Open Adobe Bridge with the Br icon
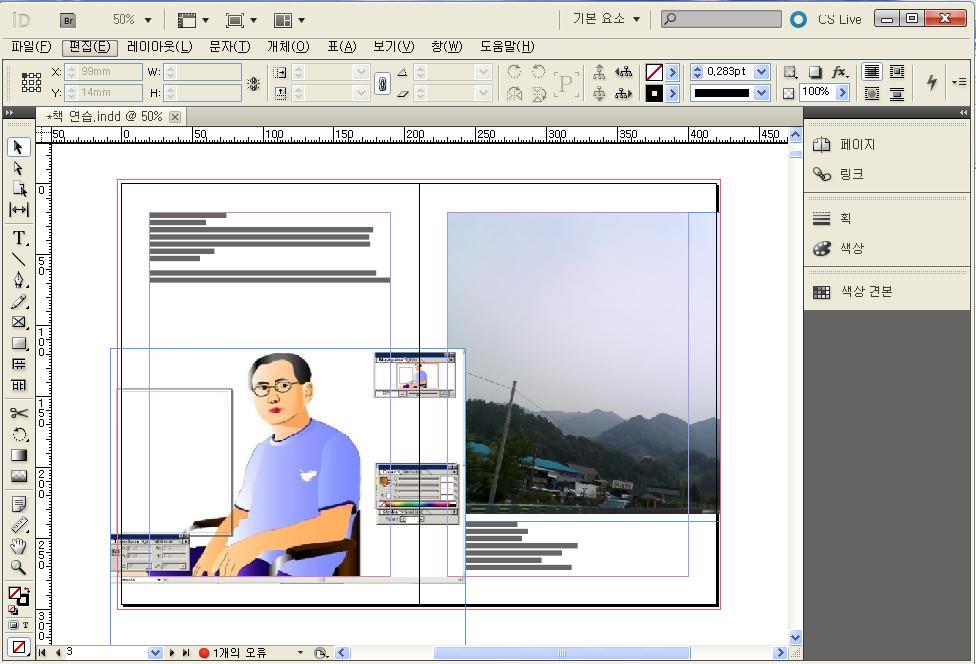 [68, 19]
